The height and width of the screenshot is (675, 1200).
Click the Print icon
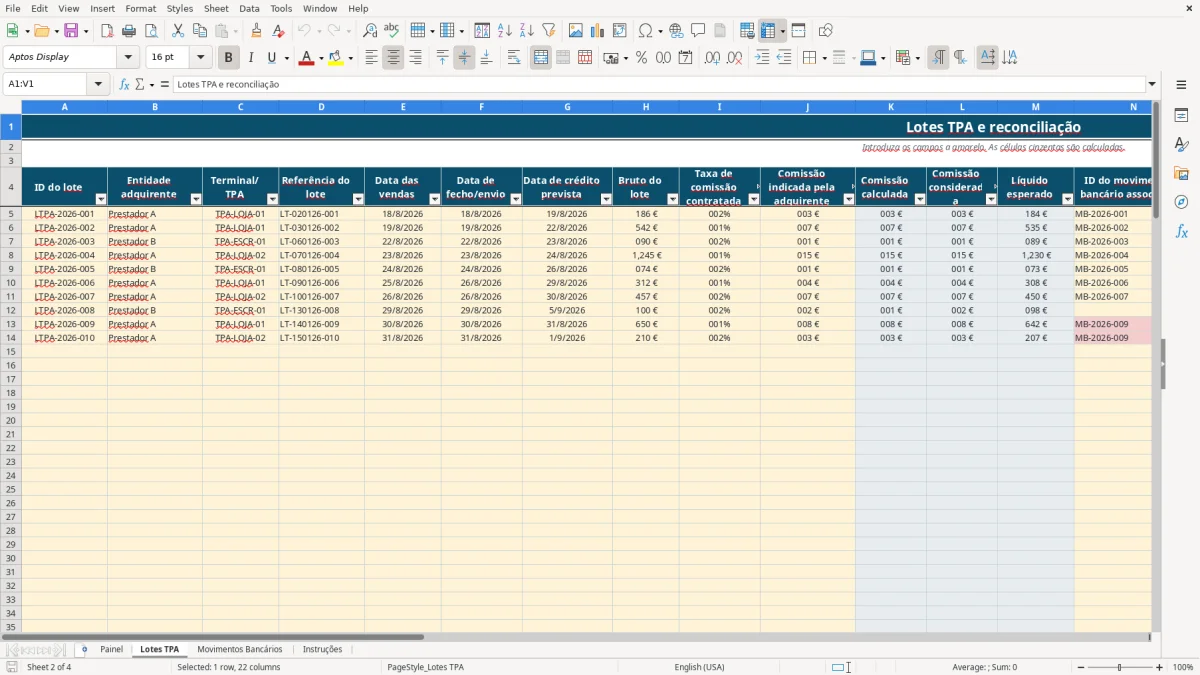pos(128,31)
